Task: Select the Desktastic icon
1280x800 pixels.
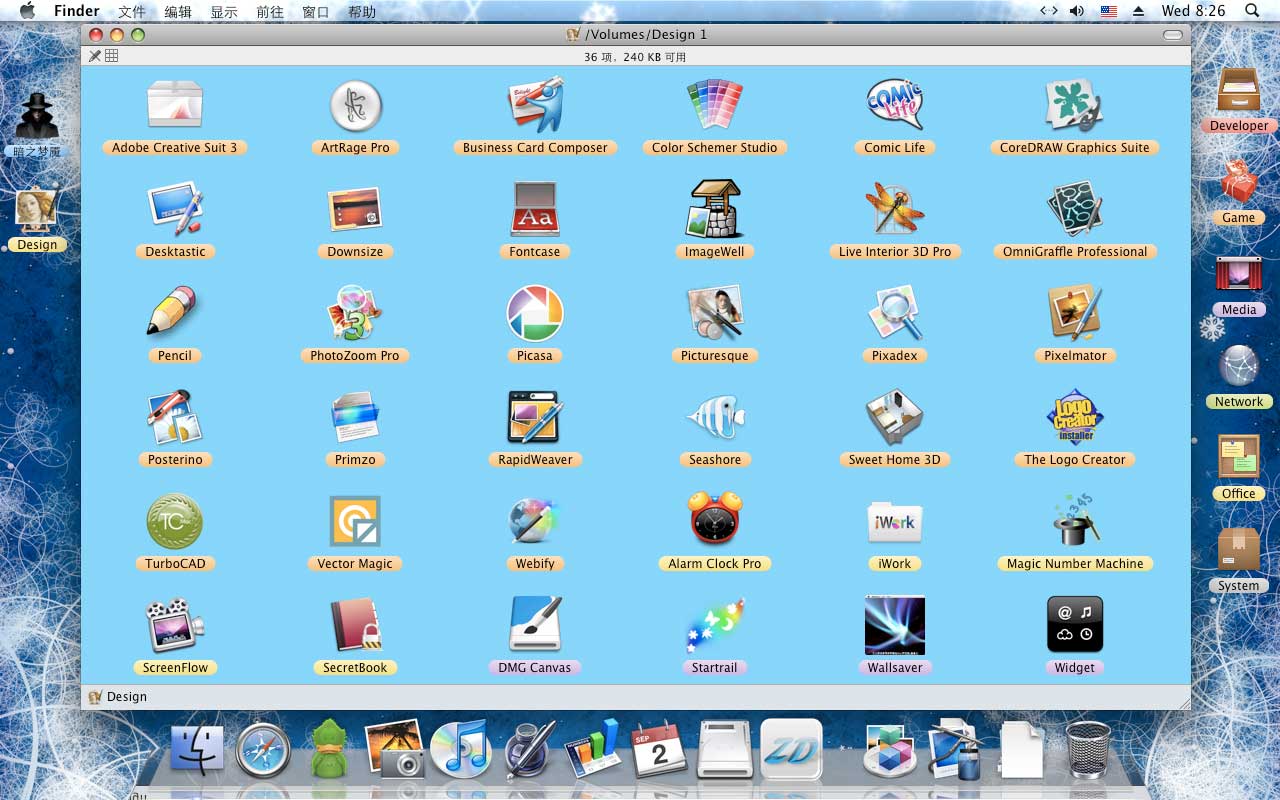Action: coord(175,209)
